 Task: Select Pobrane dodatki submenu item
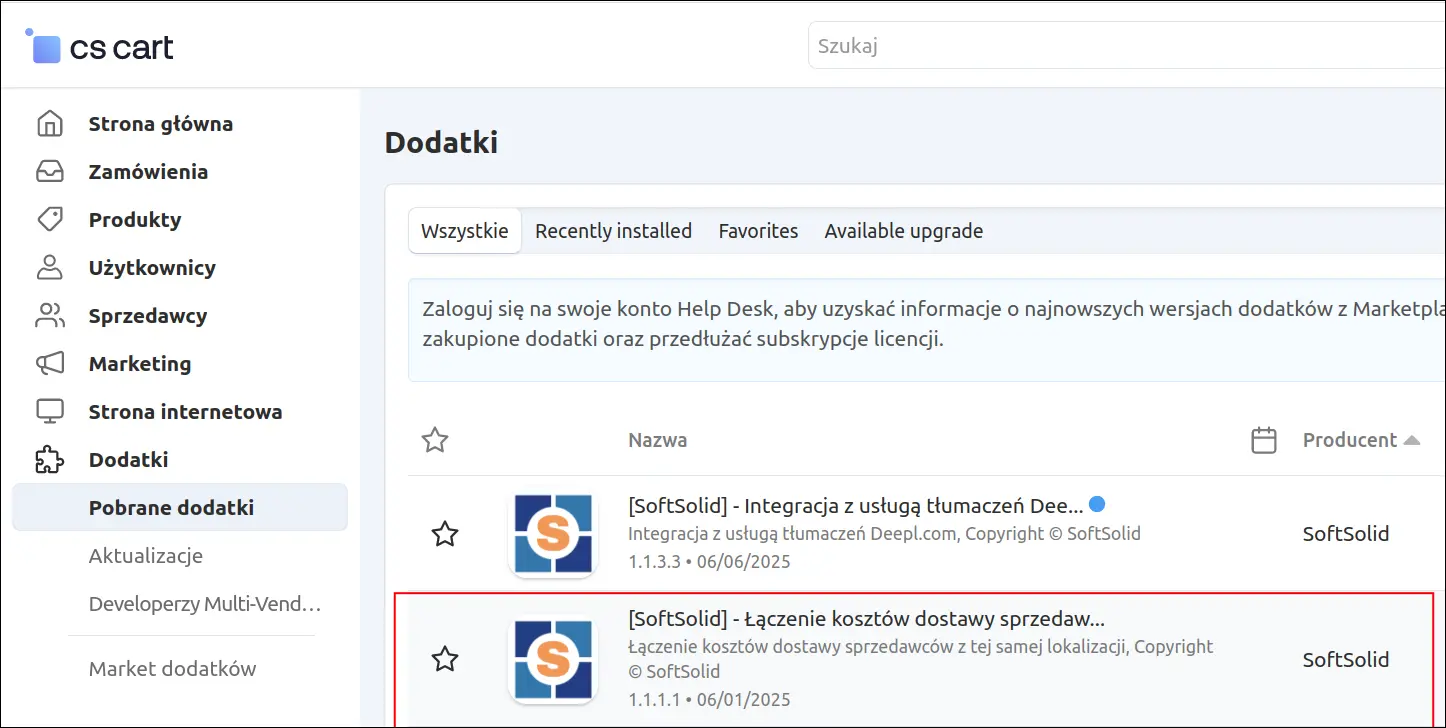[x=180, y=508]
